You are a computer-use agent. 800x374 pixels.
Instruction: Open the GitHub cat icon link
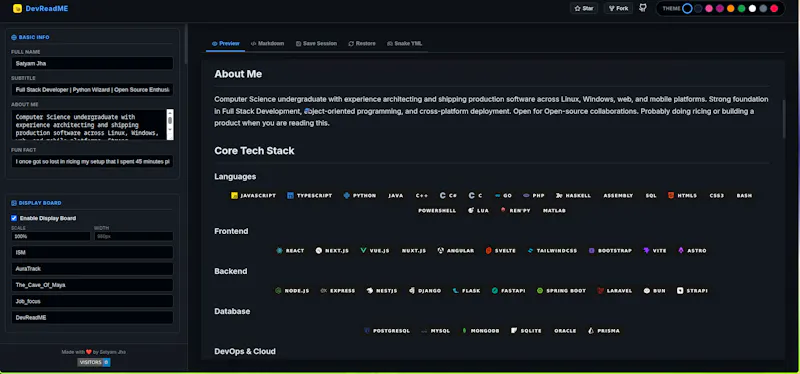click(643, 8)
